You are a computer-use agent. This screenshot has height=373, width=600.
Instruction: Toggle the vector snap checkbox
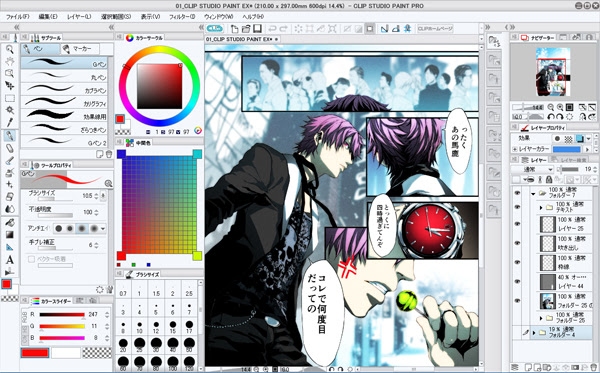(31, 259)
